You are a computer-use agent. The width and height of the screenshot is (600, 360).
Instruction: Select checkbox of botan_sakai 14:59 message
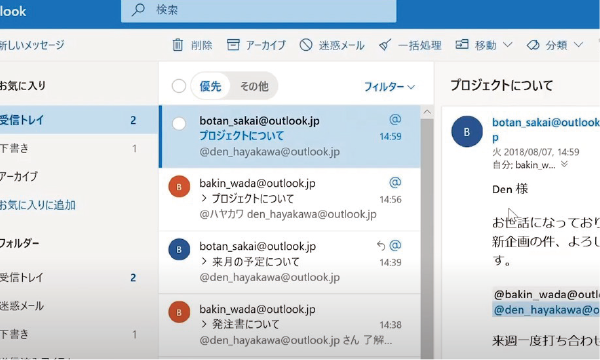coord(179,124)
